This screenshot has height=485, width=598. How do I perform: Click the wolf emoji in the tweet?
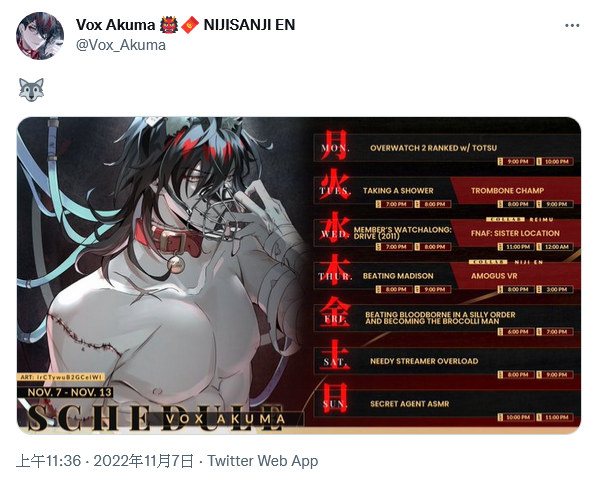(31, 90)
